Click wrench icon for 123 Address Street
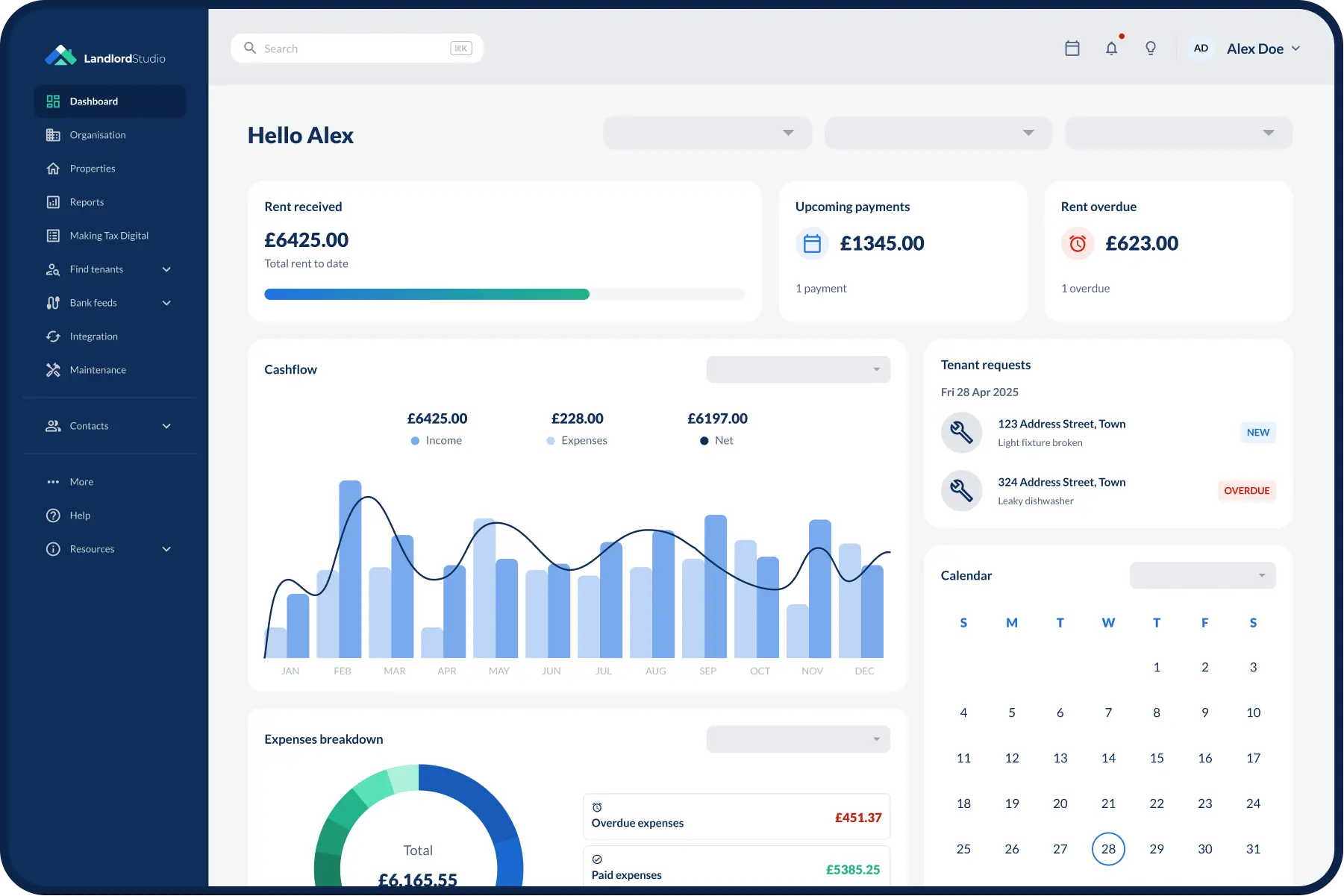This screenshot has width=1344, height=896. pyautogui.click(x=961, y=433)
